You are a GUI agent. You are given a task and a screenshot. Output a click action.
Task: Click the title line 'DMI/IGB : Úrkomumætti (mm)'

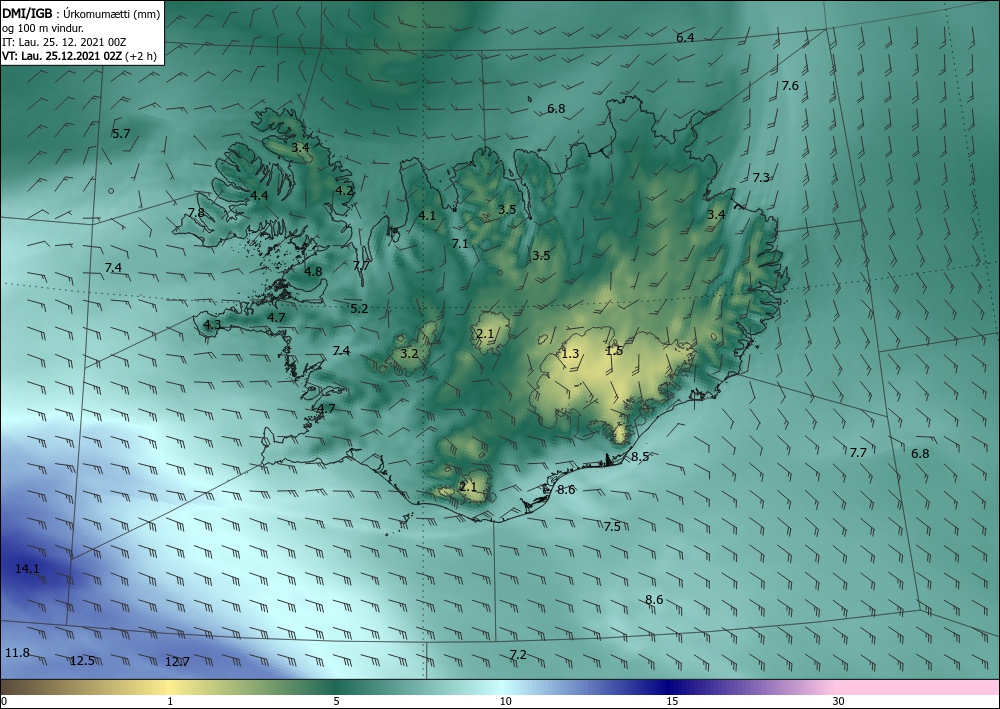[x=81, y=13]
